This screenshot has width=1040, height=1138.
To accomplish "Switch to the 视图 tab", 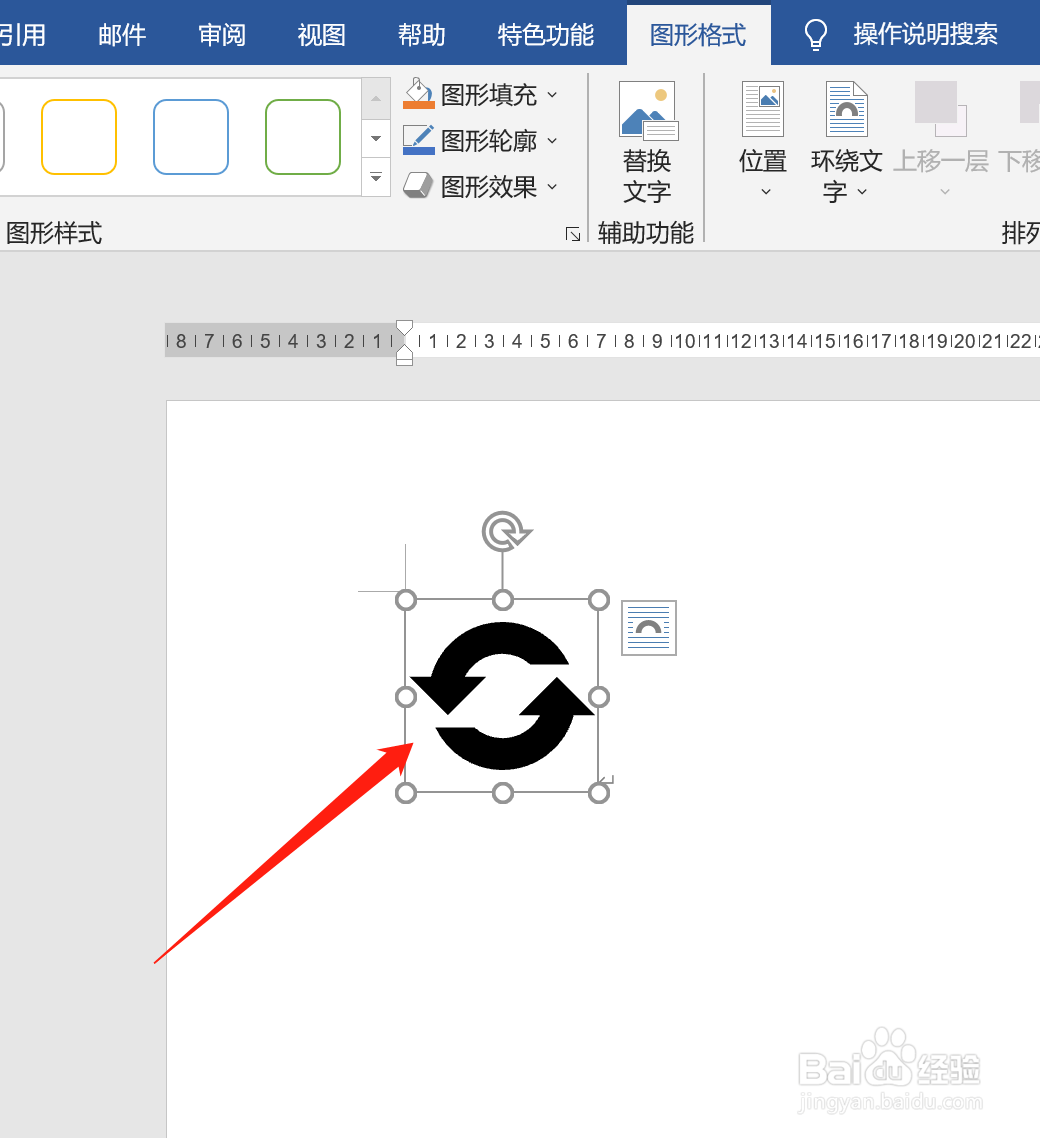I will 321,34.
